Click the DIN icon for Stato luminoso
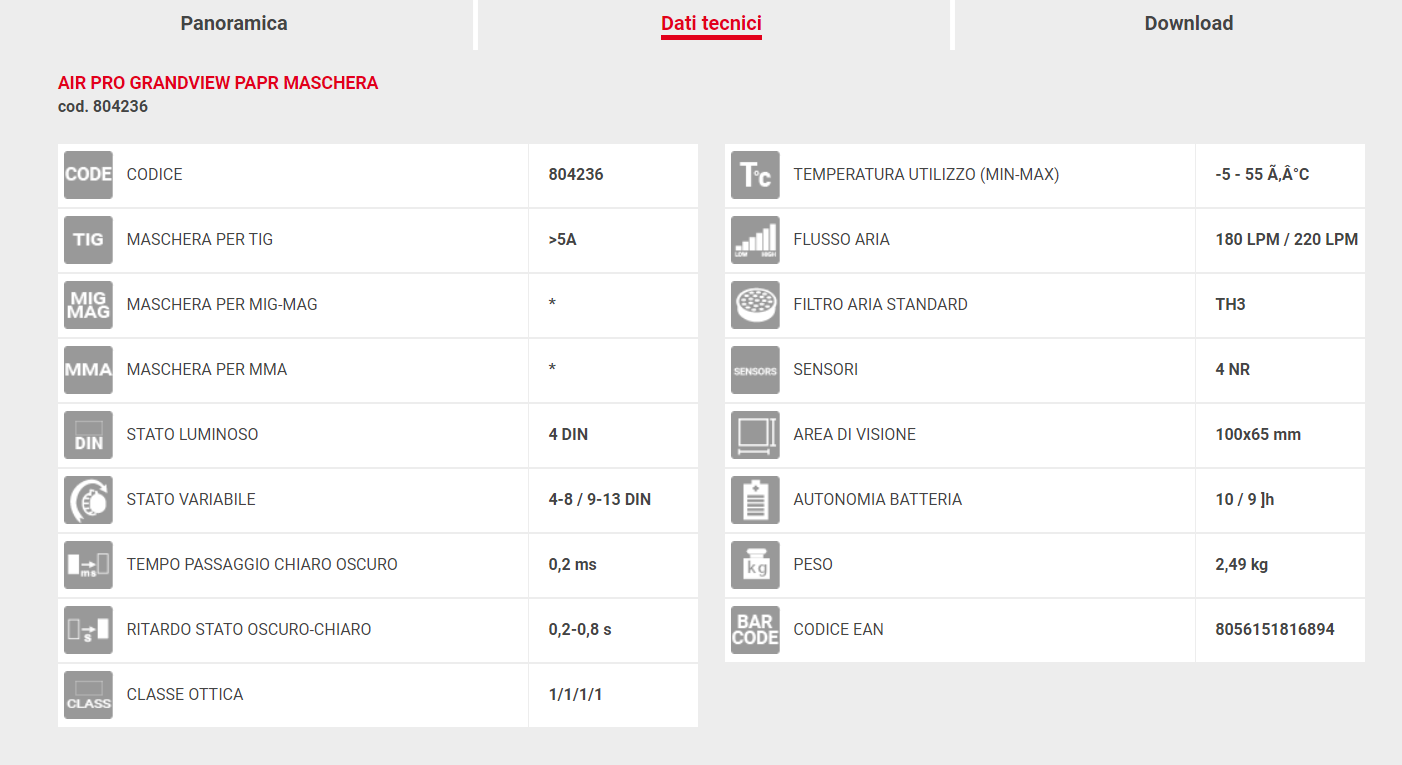 click(88, 435)
